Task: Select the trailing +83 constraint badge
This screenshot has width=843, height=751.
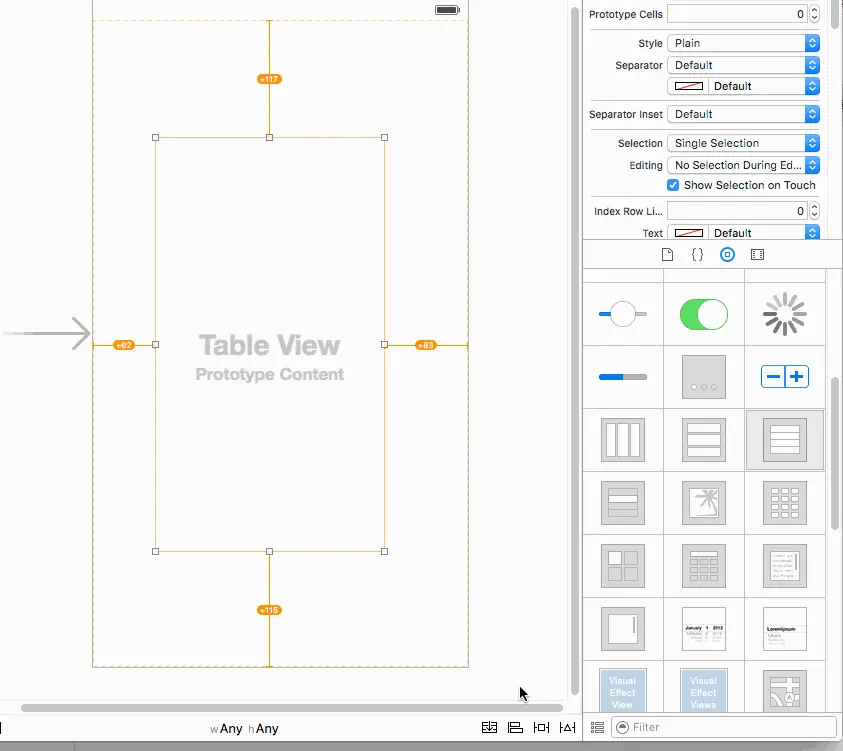Action: point(426,345)
